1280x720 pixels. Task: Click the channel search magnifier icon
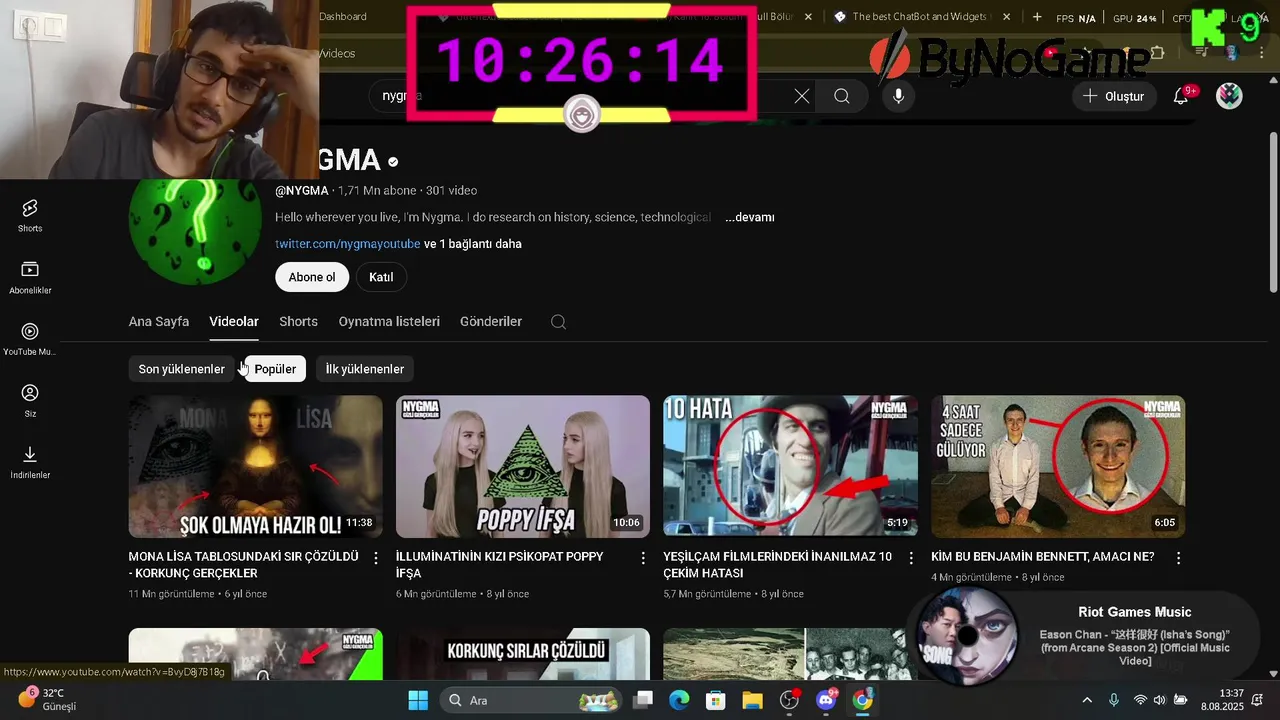click(x=558, y=322)
